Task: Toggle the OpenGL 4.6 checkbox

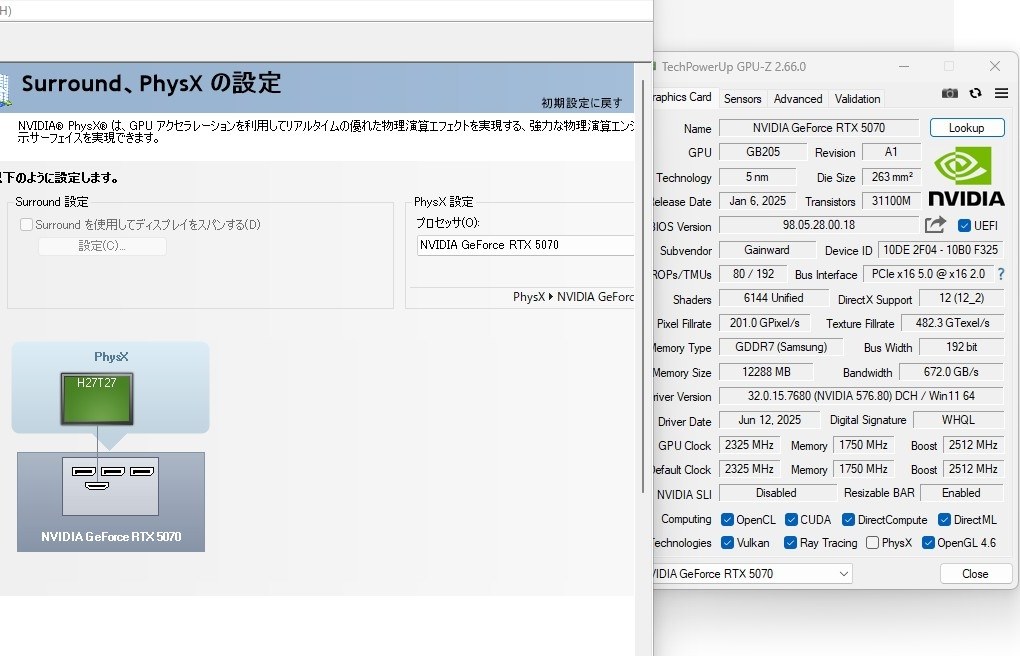Action: click(x=928, y=543)
